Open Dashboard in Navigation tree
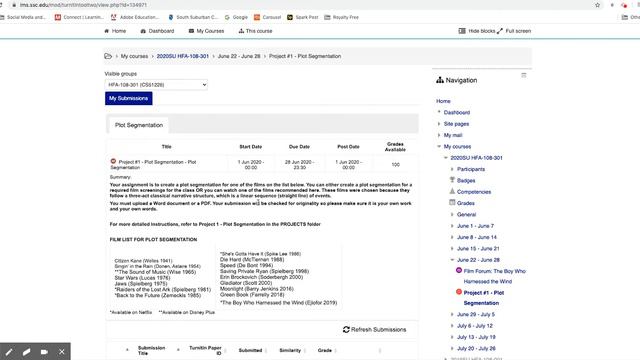This screenshot has height=360, width=640. tap(457, 112)
